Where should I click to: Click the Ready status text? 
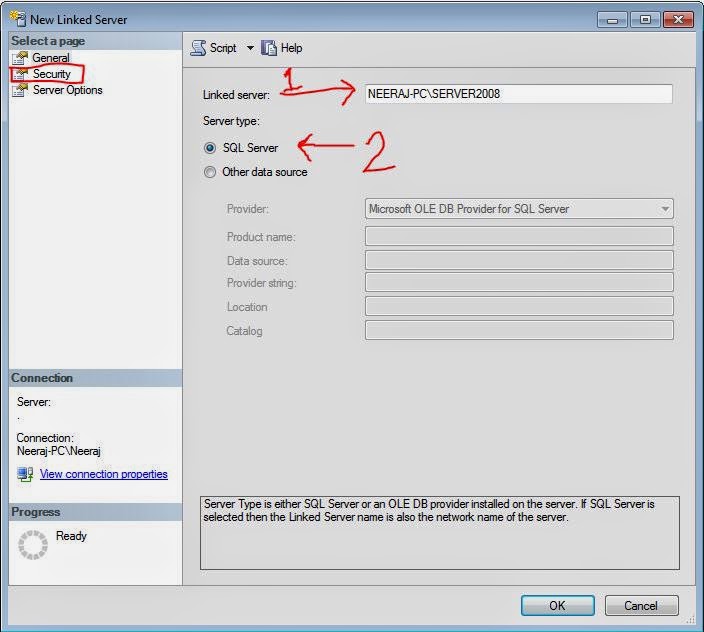[x=71, y=536]
